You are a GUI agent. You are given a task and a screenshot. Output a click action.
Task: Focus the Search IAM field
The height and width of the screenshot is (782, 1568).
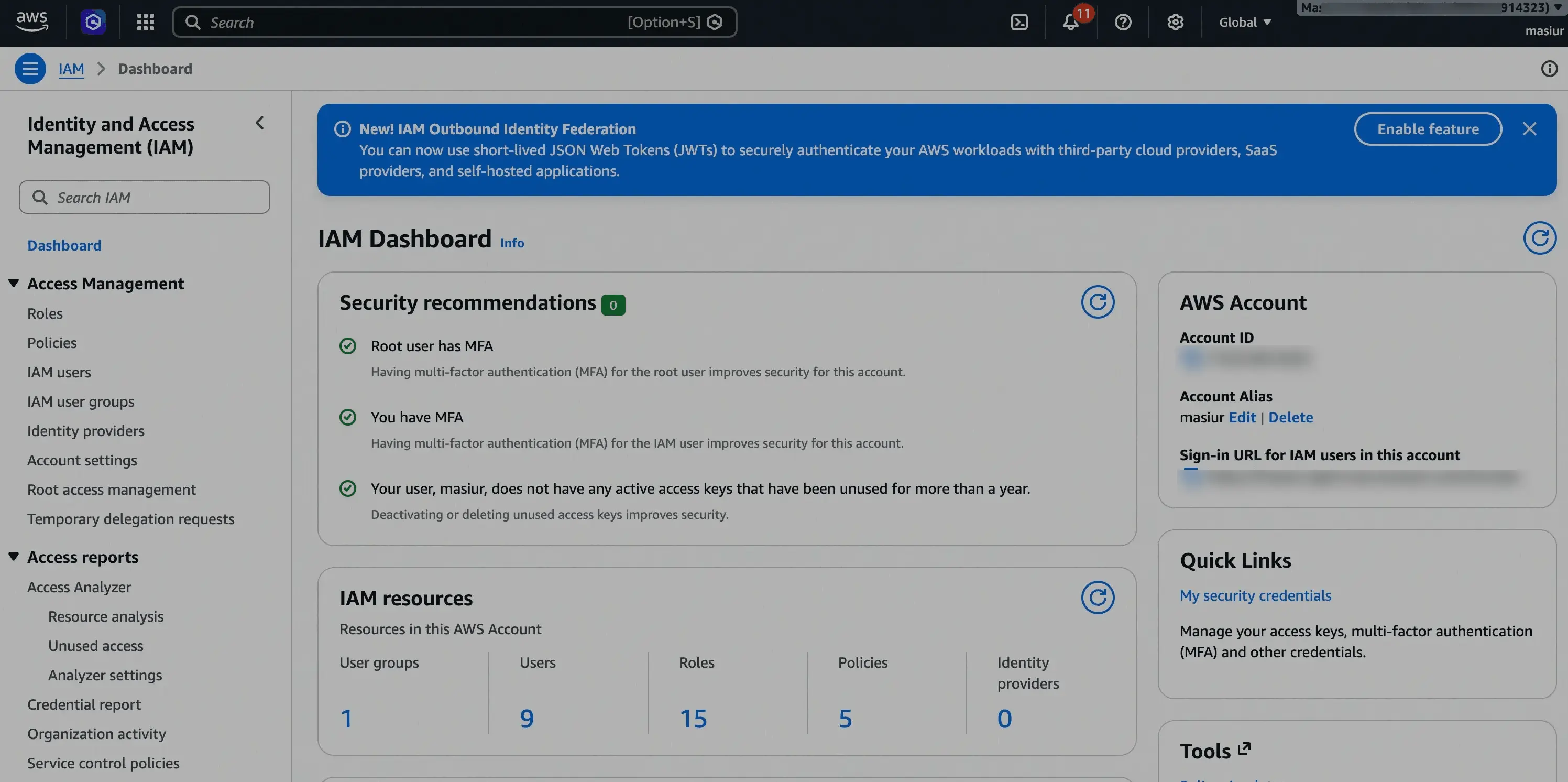point(144,197)
